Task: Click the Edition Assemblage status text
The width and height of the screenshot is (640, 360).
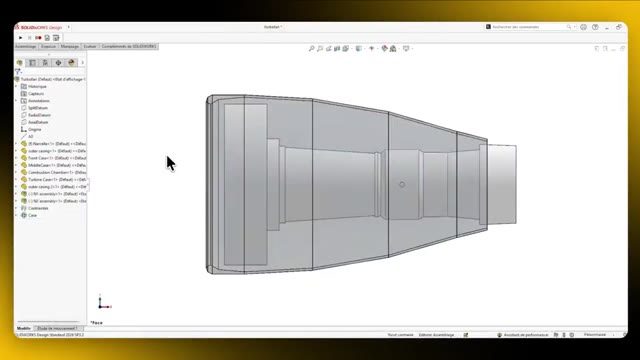Action: 436,335
